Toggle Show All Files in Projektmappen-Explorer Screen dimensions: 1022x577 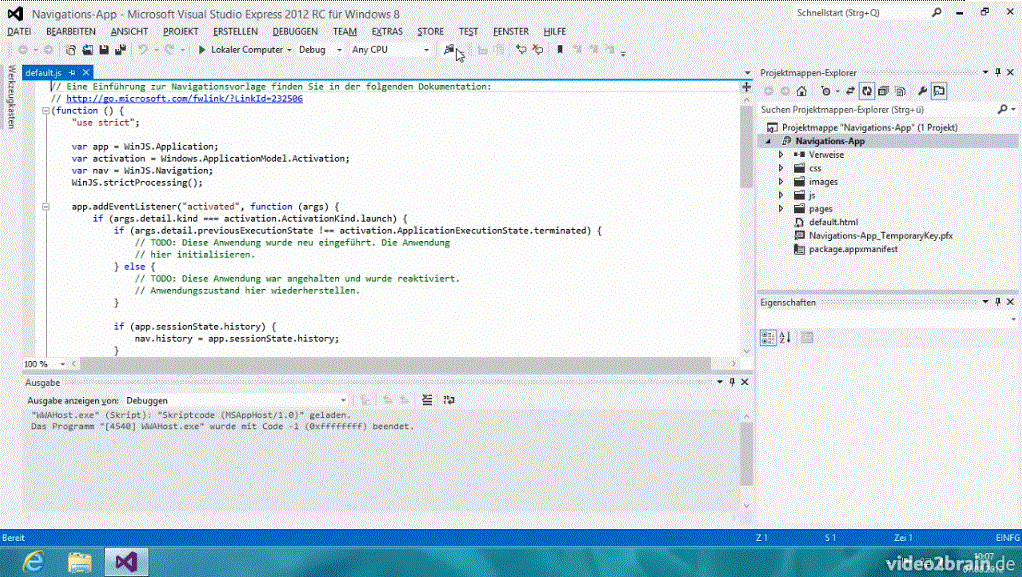(x=899, y=91)
